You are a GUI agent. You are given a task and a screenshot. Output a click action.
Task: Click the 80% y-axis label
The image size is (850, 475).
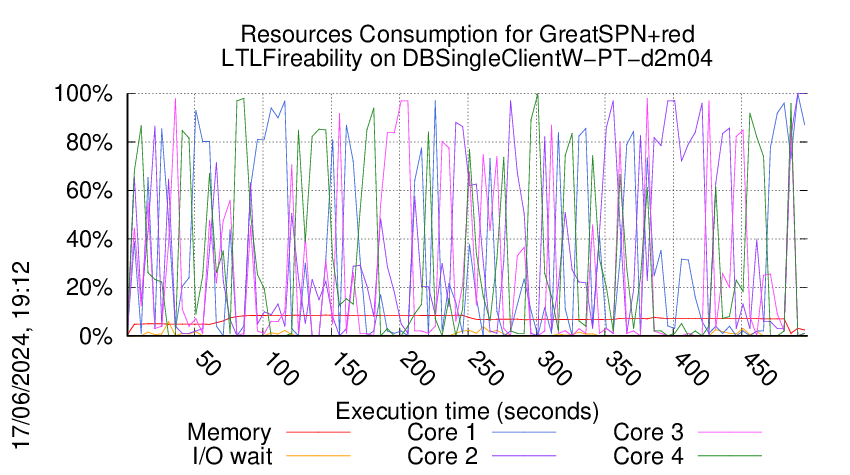(89, 143)
